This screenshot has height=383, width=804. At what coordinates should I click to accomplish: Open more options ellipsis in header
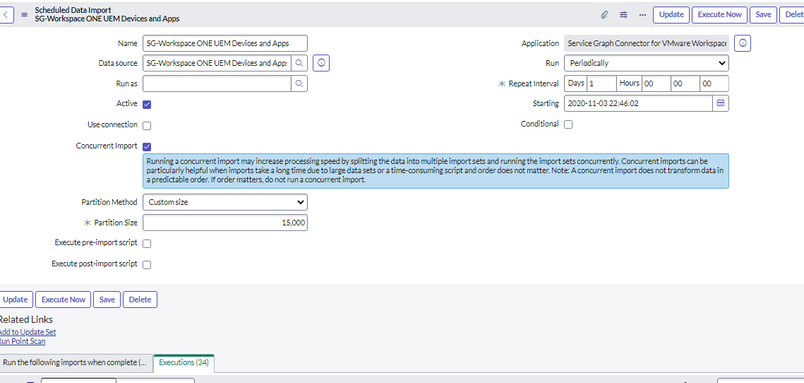642,15
